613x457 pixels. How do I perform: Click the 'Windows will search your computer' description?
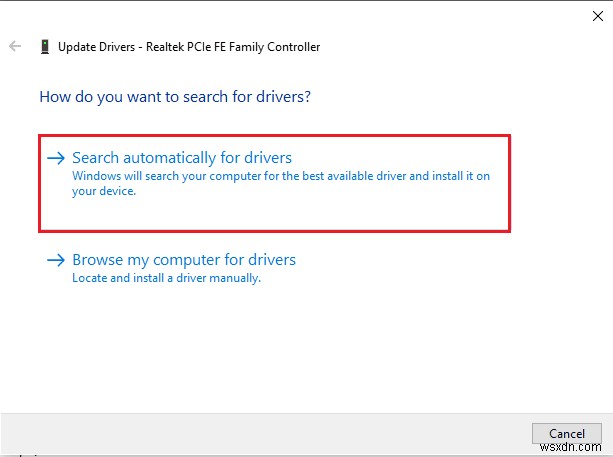tap(280, 177)
